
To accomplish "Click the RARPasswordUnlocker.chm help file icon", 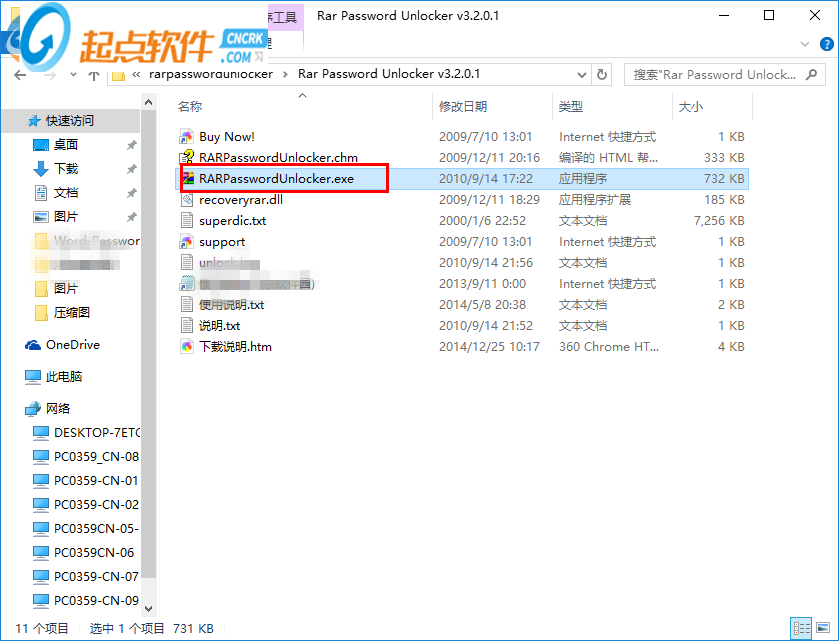I will [186, 158].
